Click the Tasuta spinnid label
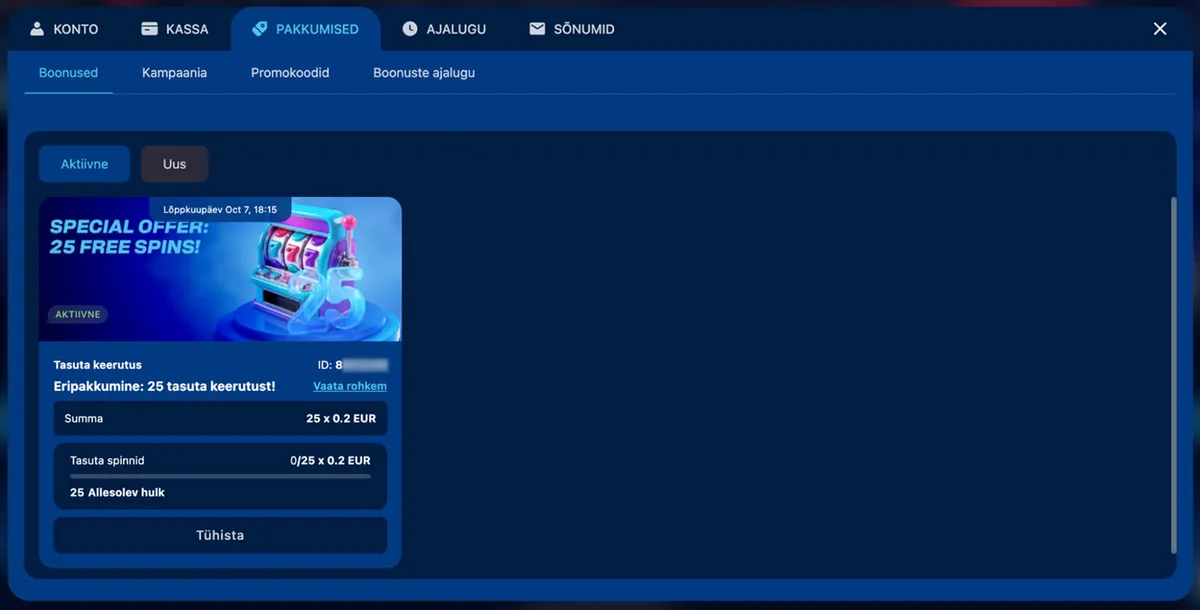Viewport: 1200px width, 610px height. pyautogui.click(x=107, y=461)
